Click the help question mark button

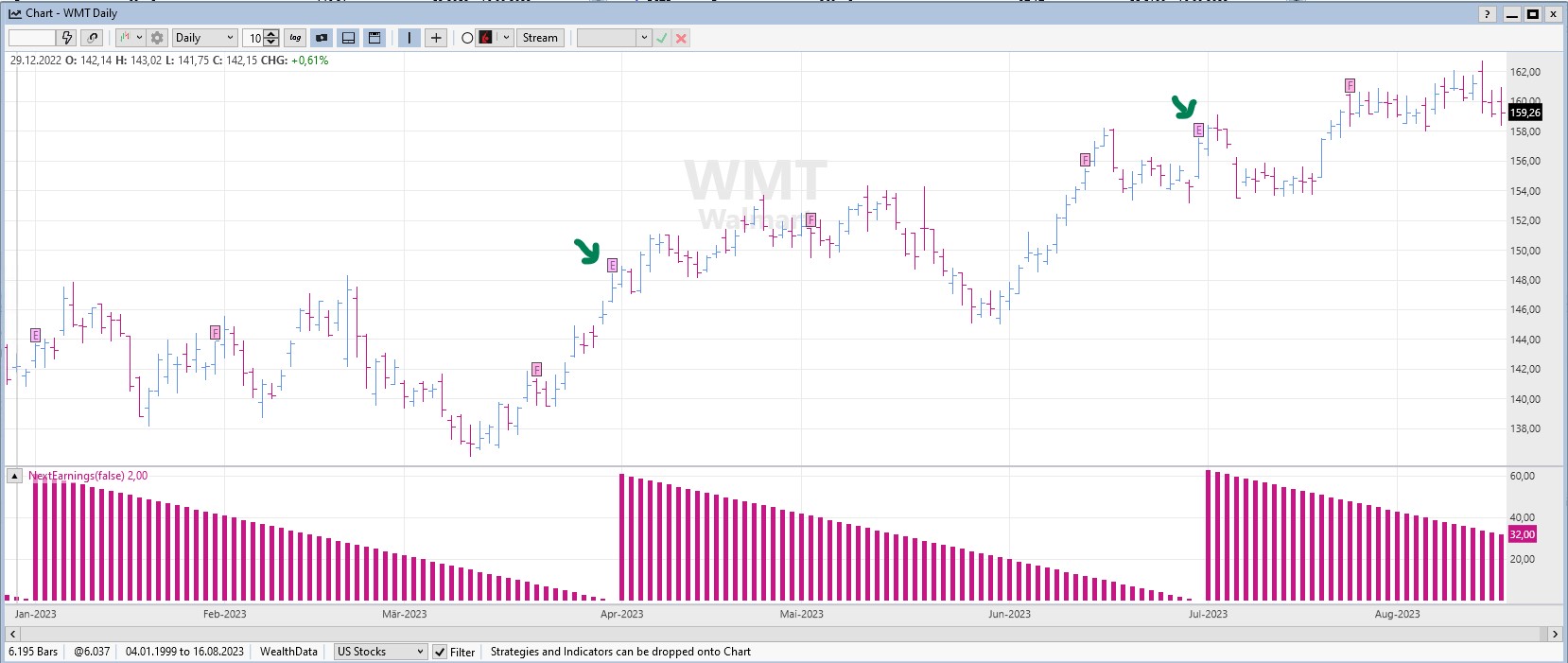(1487, 14)
